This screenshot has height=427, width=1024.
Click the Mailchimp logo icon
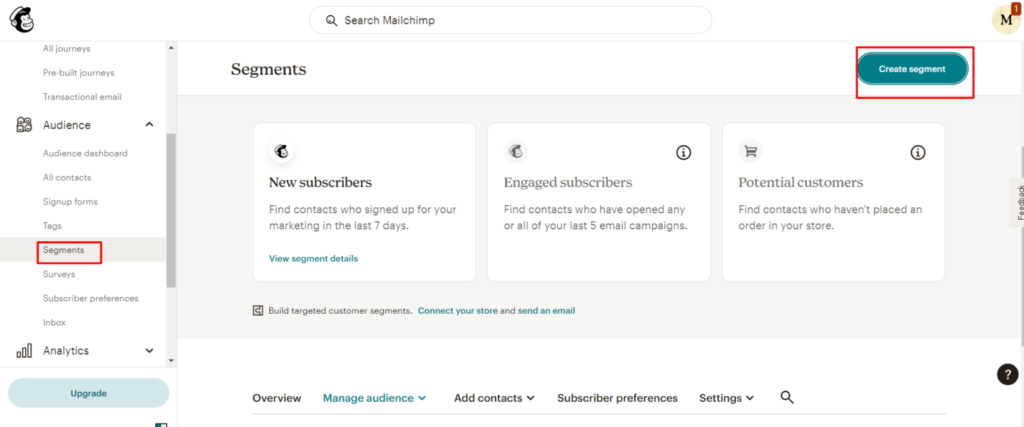coord(22,19)
